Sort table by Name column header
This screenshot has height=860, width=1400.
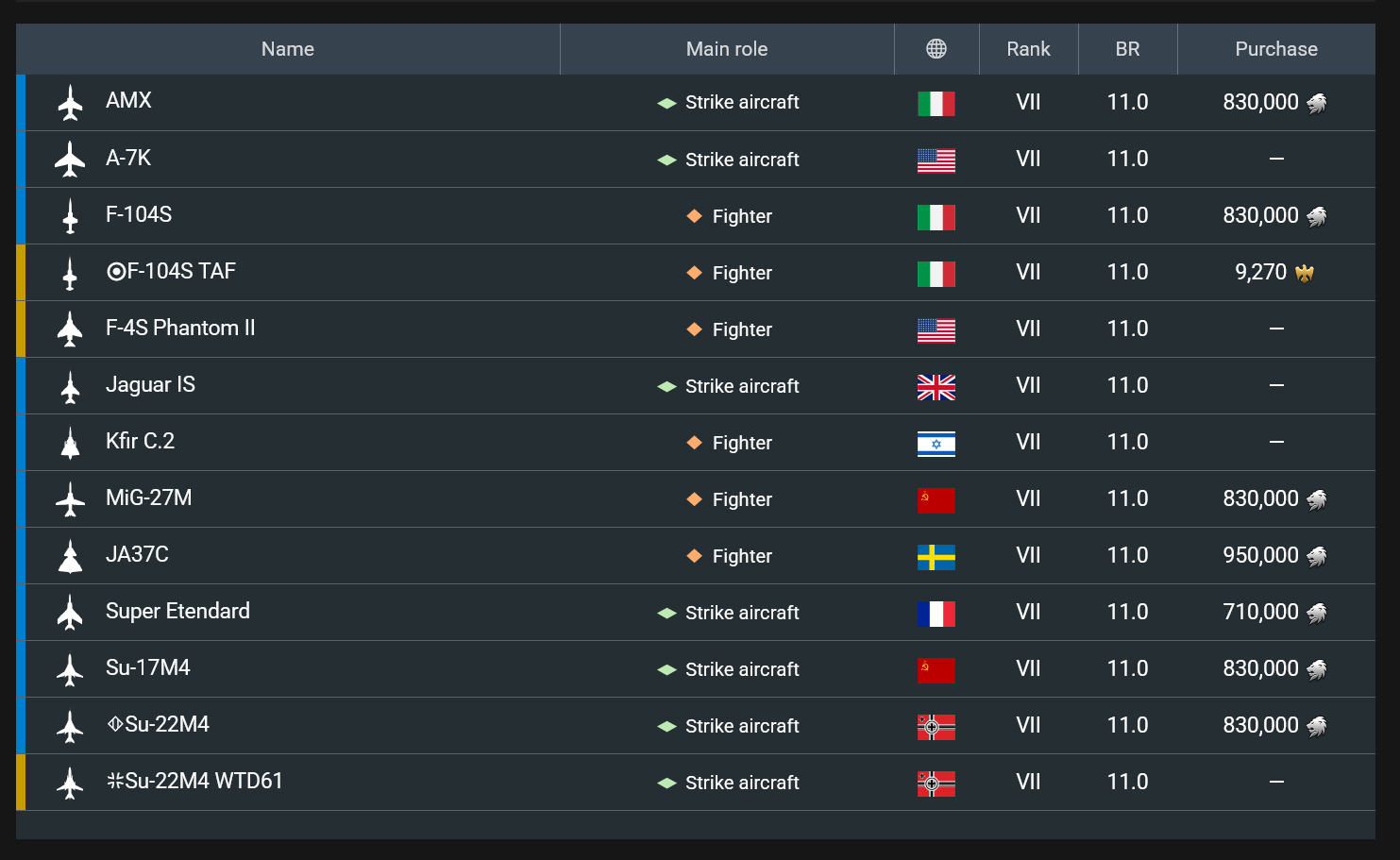288,49
